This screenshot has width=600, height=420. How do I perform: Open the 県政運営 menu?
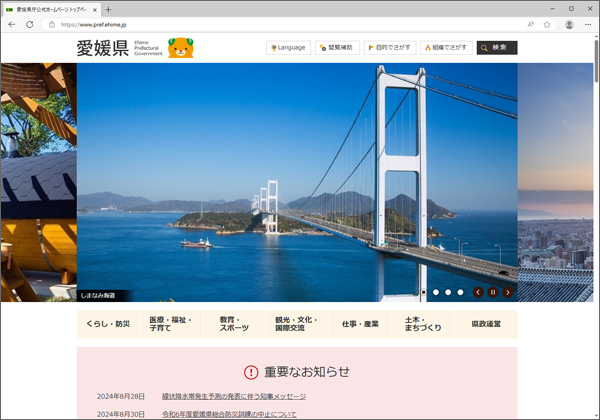(486, 324)
